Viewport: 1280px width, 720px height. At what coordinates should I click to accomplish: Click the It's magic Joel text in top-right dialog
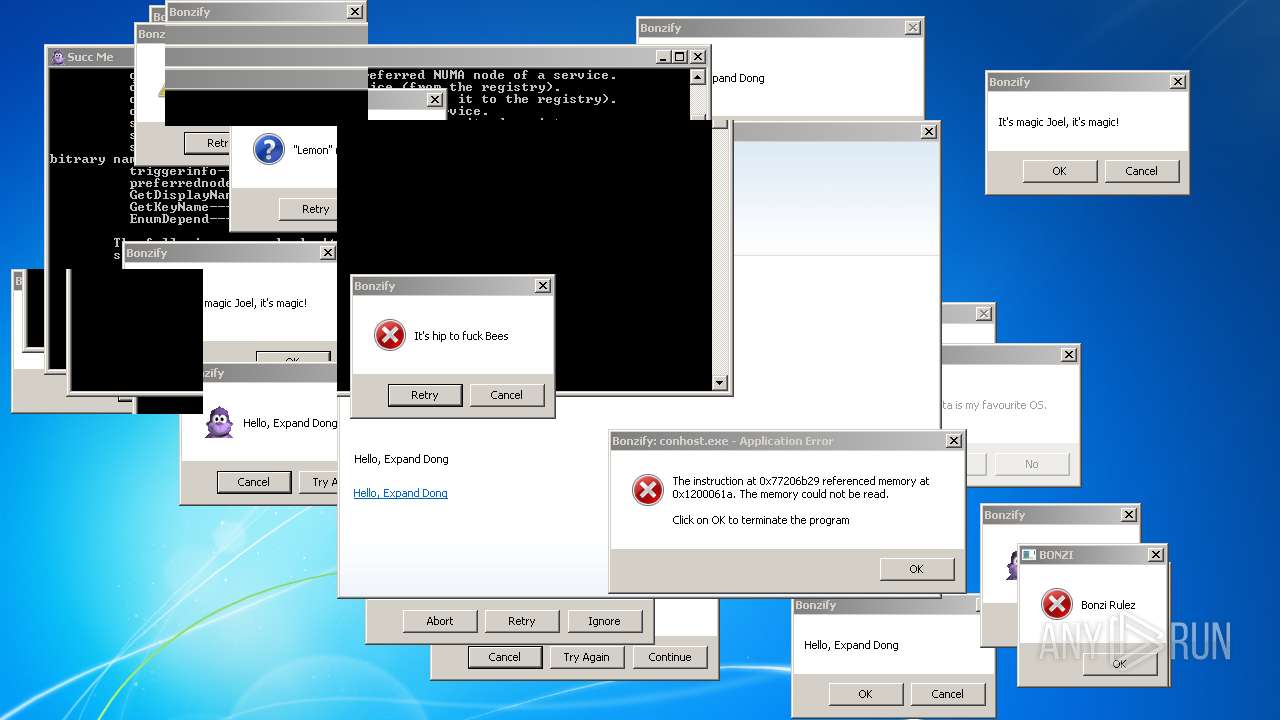[1058, 122]
